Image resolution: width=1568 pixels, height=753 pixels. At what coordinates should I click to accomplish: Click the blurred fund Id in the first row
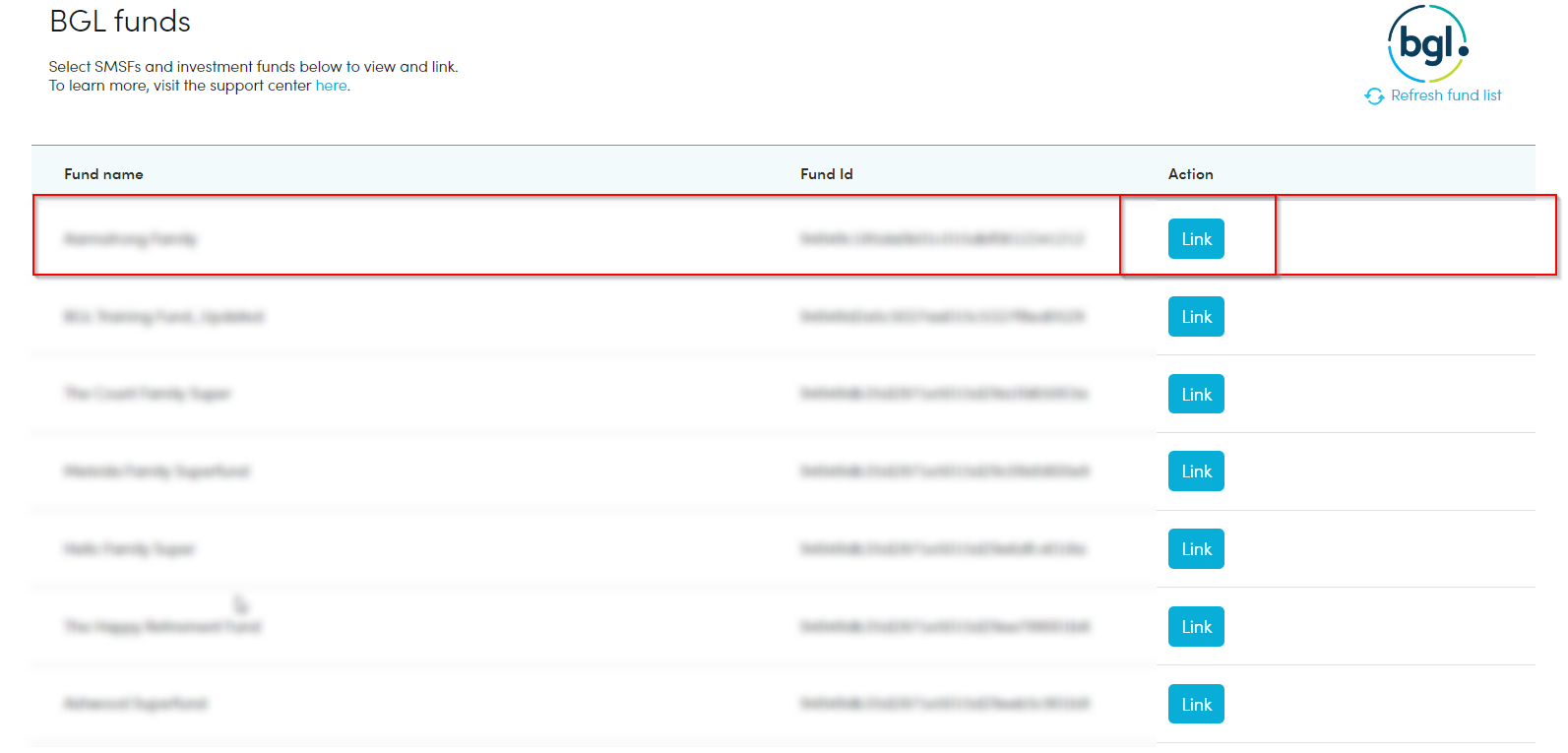[x=942, y=239]
